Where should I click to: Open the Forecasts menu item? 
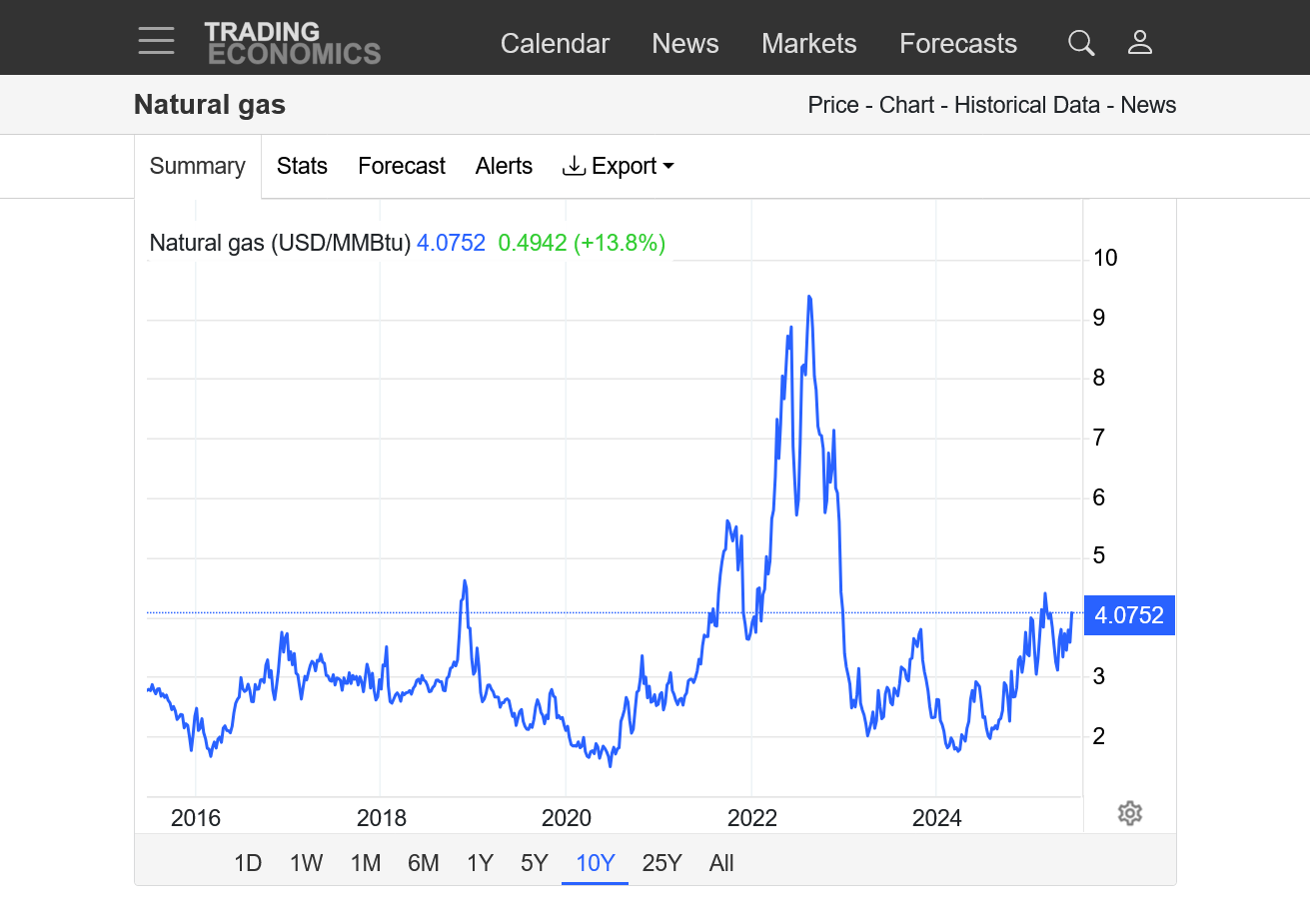(958, 43)
